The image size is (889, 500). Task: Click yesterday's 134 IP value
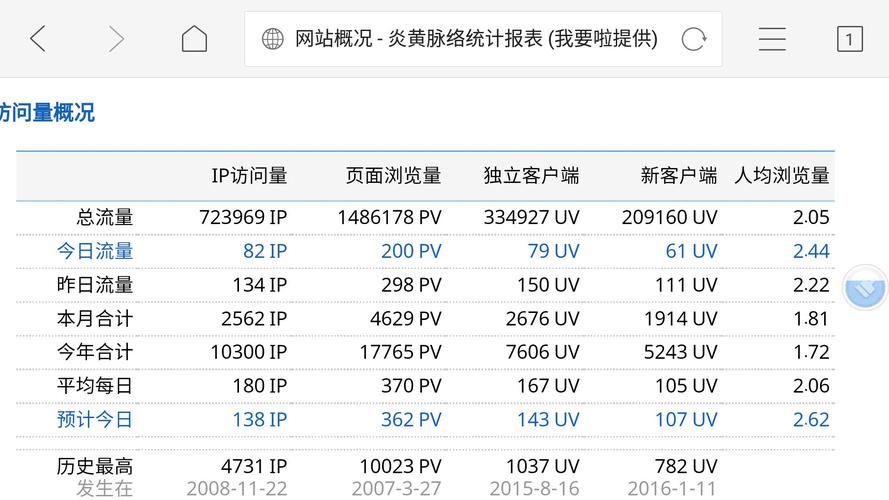(260, 285)
